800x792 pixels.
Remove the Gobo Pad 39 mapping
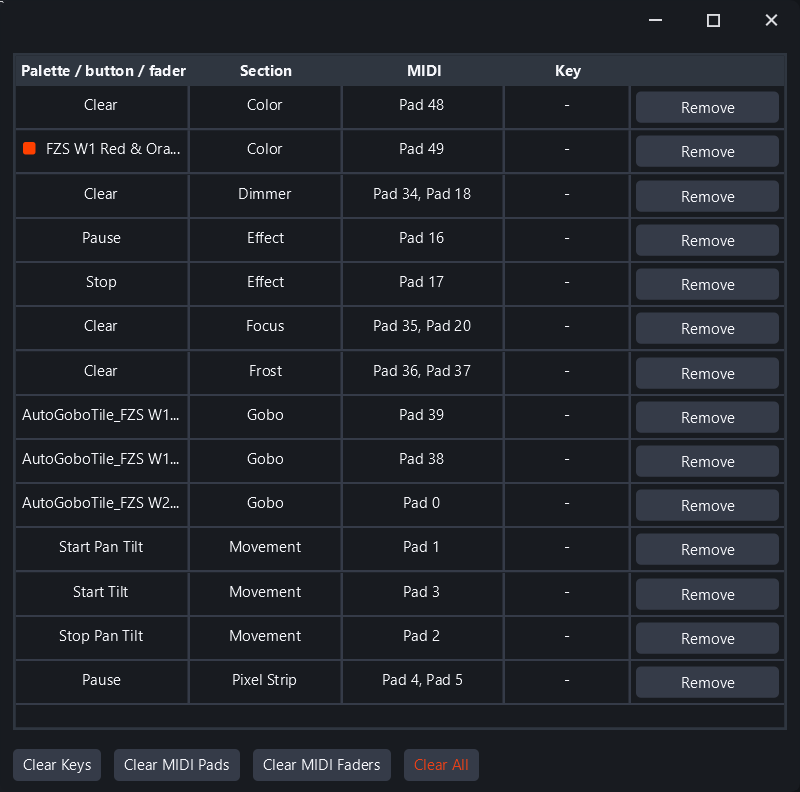pyautogui.click(x=707, y=417)
